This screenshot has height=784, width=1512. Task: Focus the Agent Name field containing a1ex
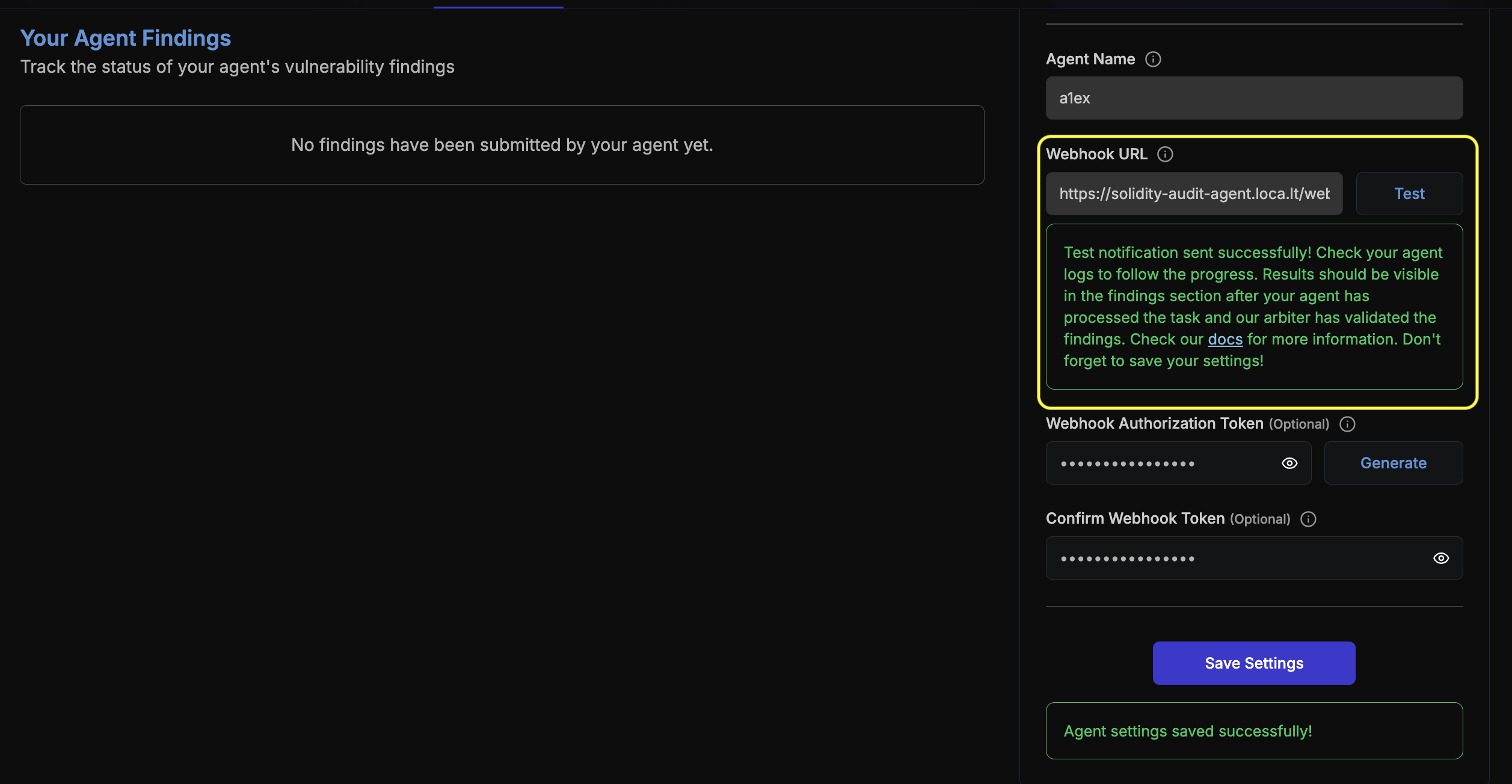[1253, 98]
